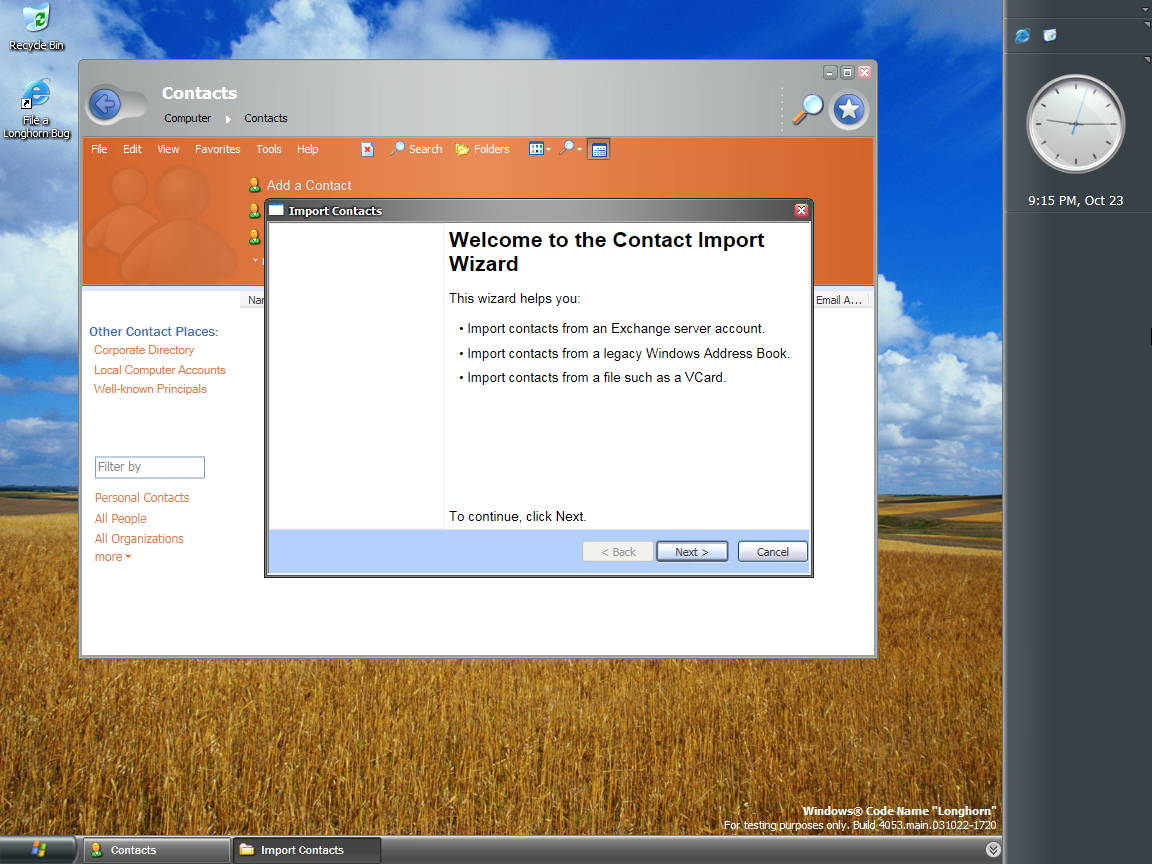The image size is (1152, 864).
Task: Open the Start menu
Action: (x=38, y=850)
